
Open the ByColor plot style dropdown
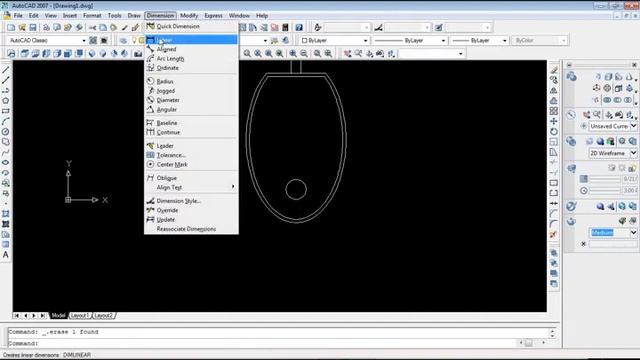563,40
